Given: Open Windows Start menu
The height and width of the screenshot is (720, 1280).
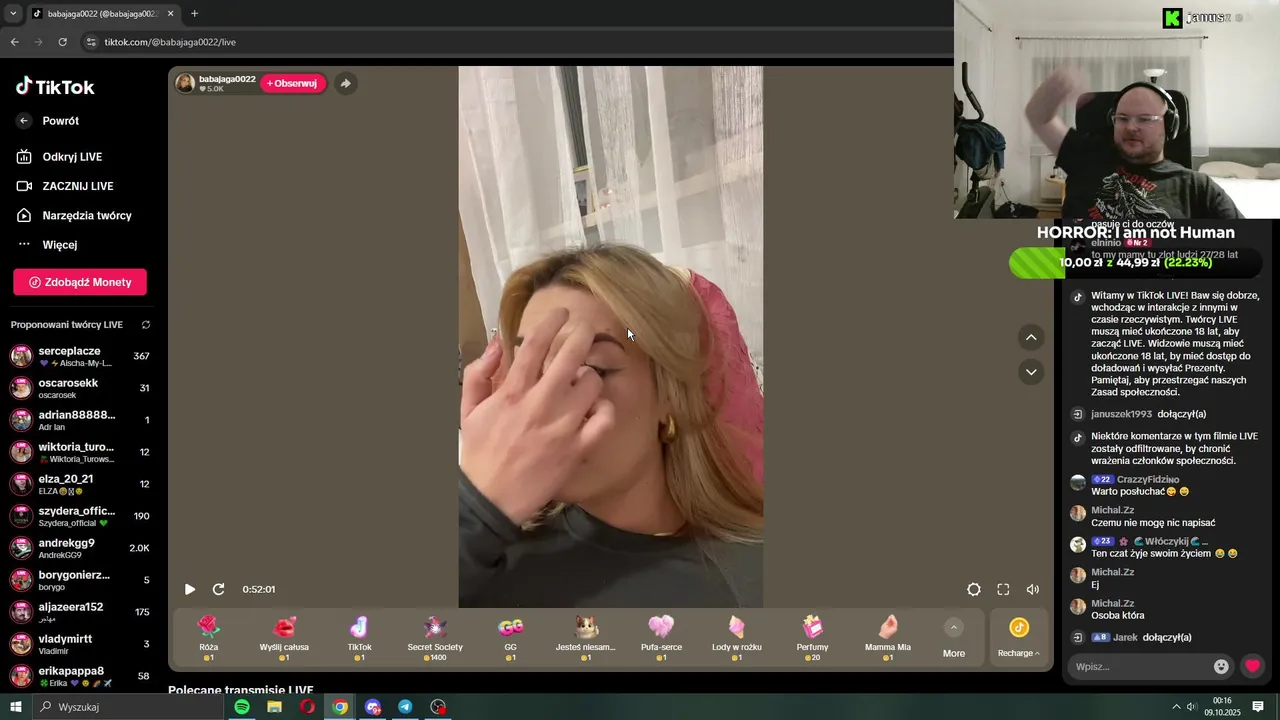Looking at the screenshot, I should [x=15, y=707].
